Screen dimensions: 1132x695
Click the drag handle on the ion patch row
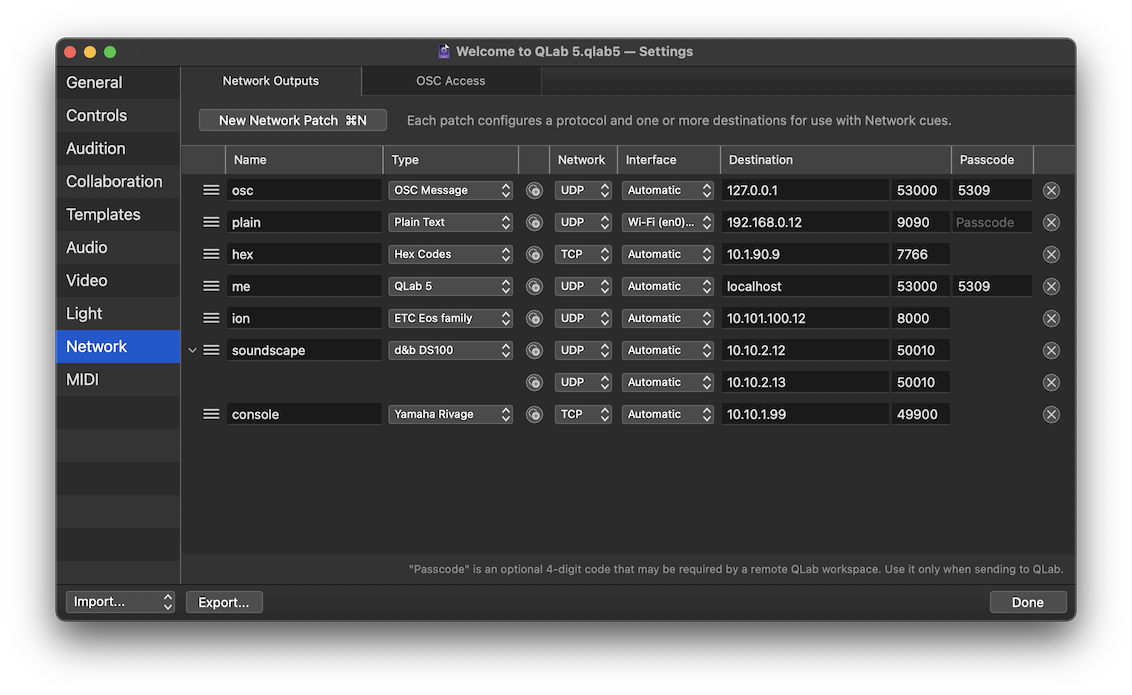click(210, 317)
